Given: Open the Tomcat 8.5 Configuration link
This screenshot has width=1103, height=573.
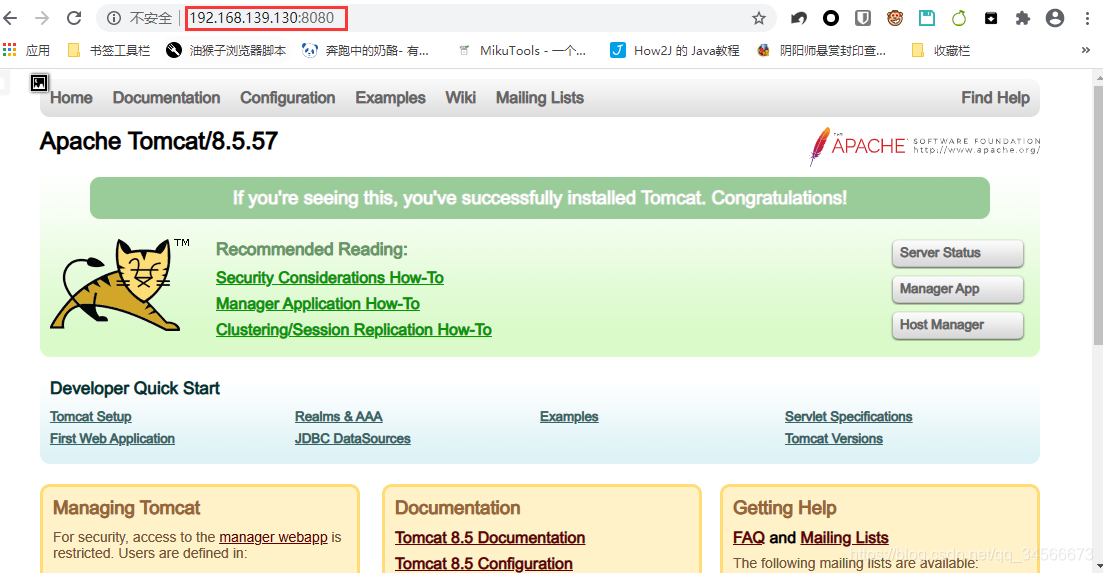Looking at the screenshot, I should [484, 564].
